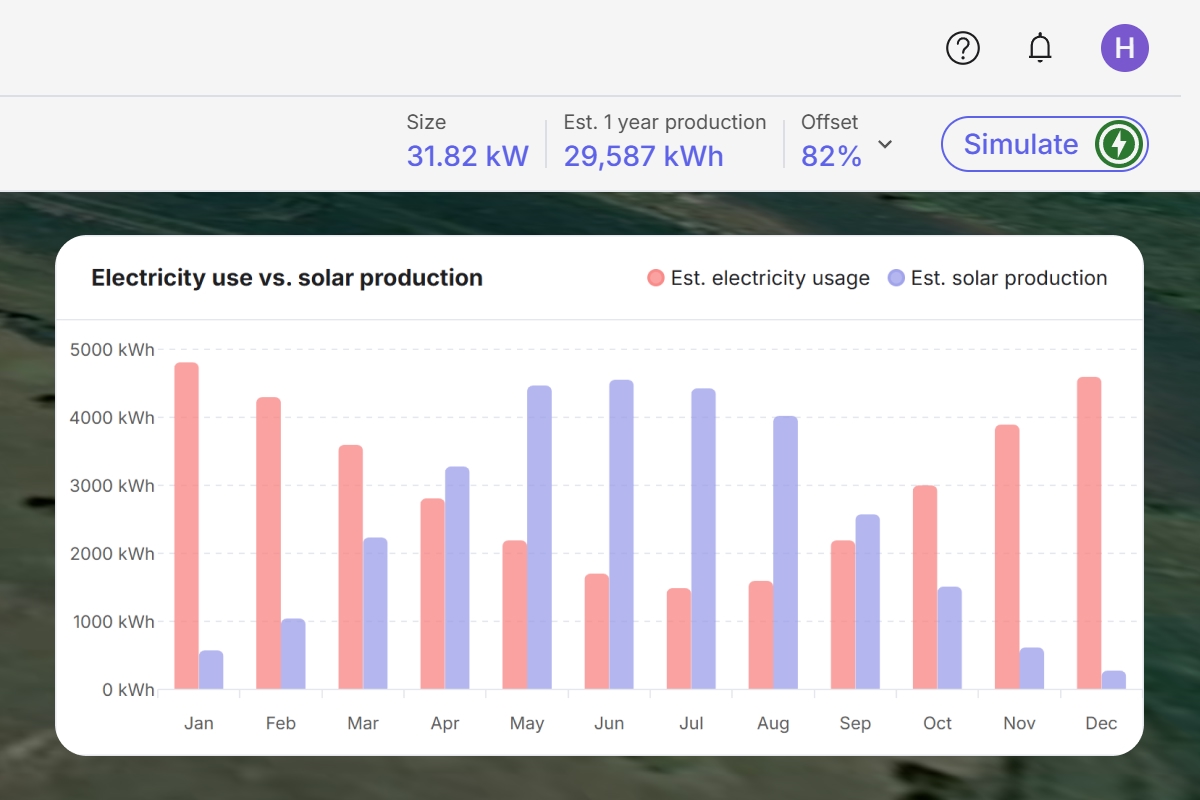Select the September solar production bar

(x=868, y=602)
